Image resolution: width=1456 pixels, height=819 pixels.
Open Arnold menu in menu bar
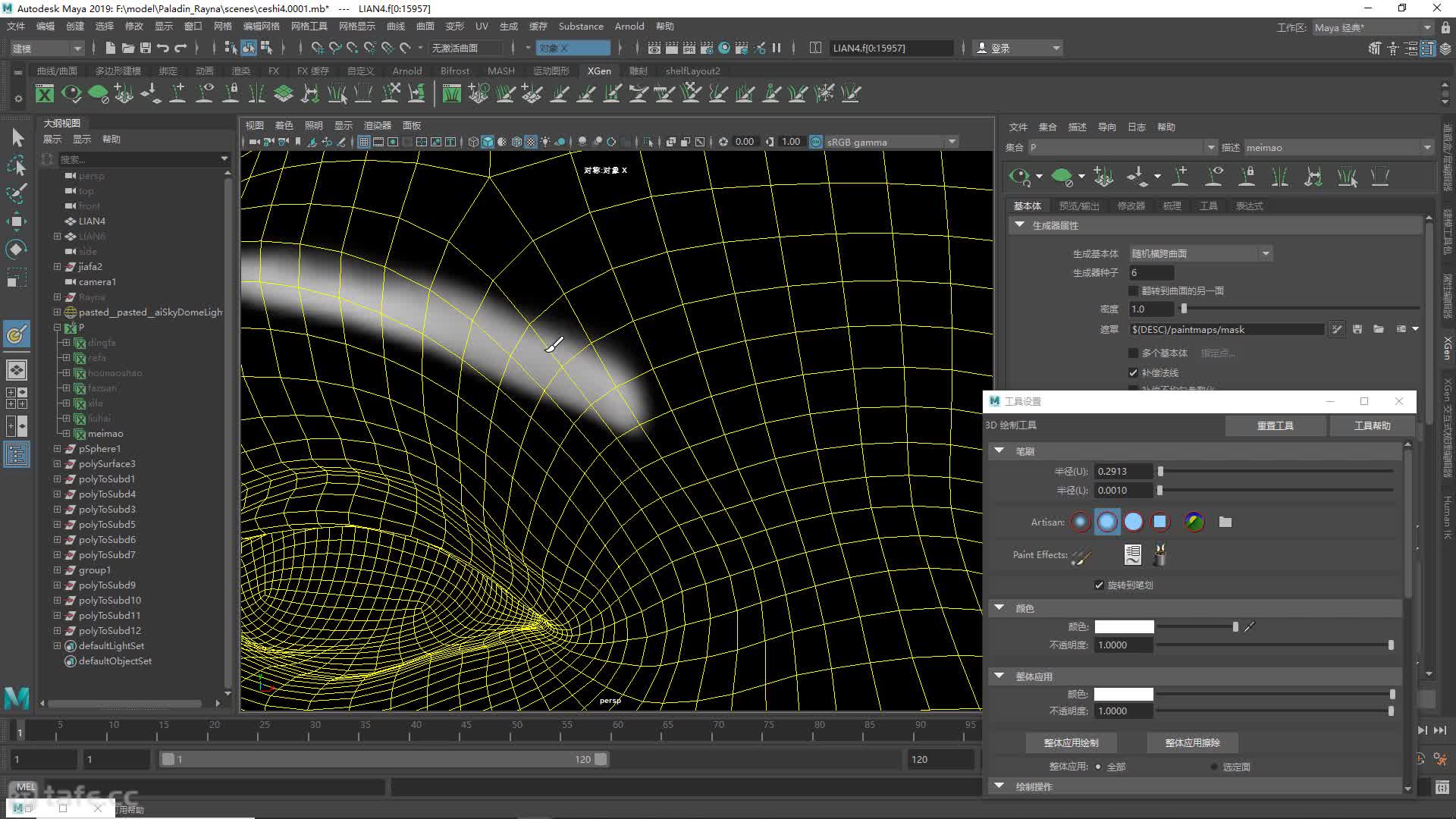pyautogui.click(x=629, y=26)
